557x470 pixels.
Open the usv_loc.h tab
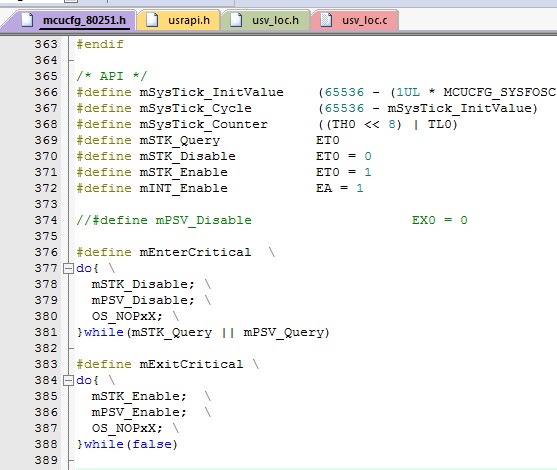click(265, 20)
